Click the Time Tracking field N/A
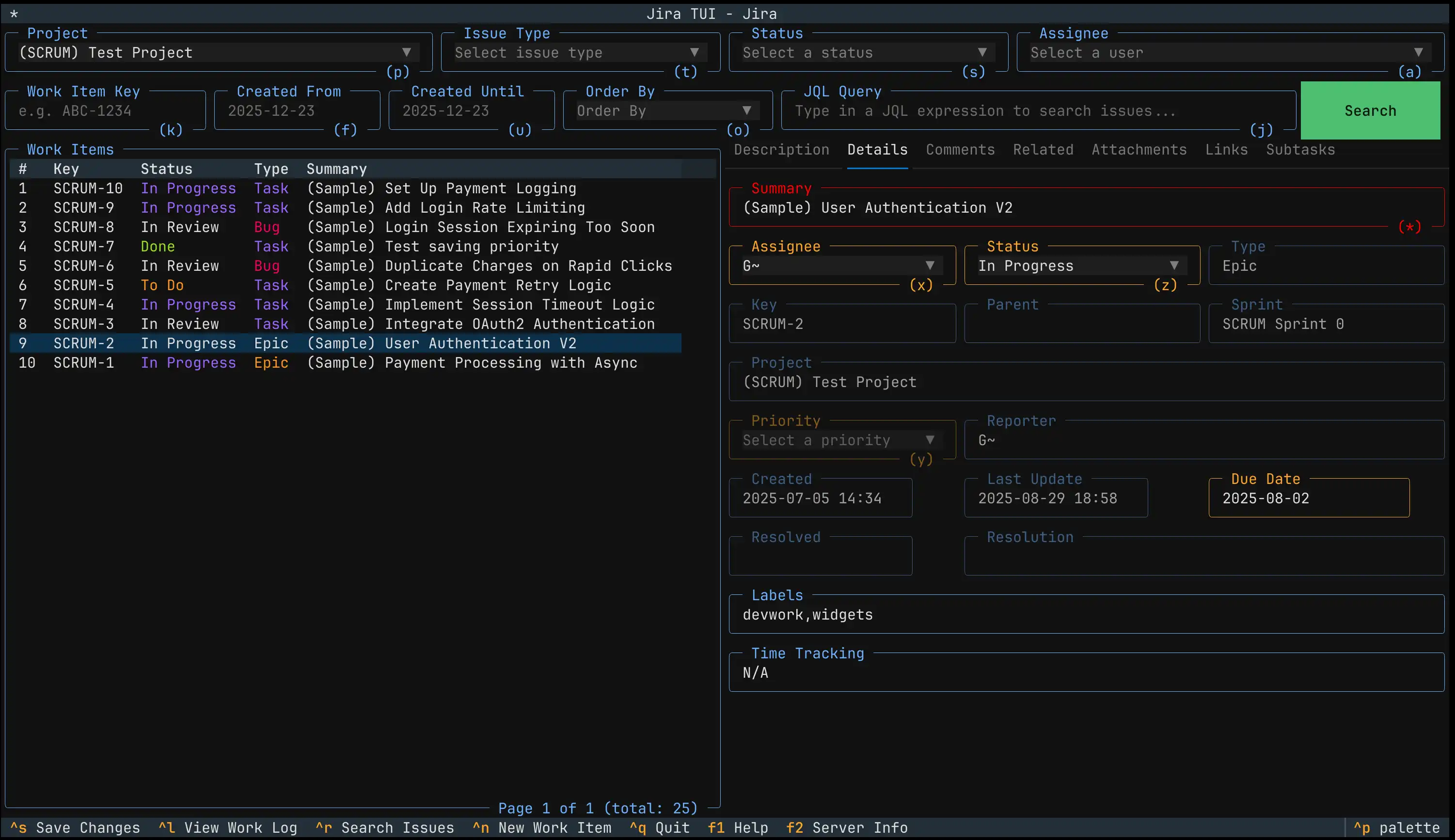 (1086, 673)
